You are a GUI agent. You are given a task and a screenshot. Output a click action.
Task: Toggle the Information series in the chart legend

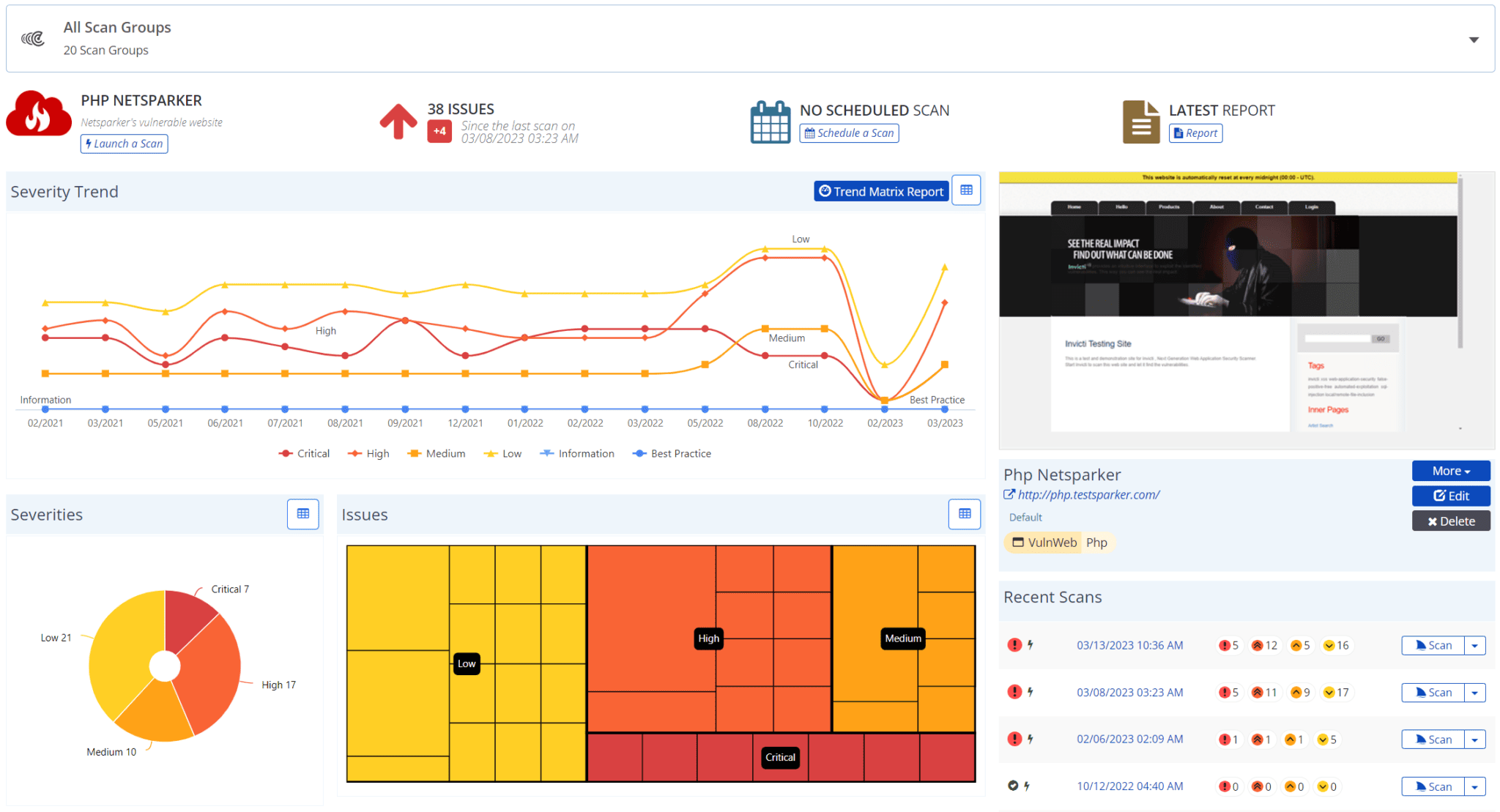click(577, 452)
